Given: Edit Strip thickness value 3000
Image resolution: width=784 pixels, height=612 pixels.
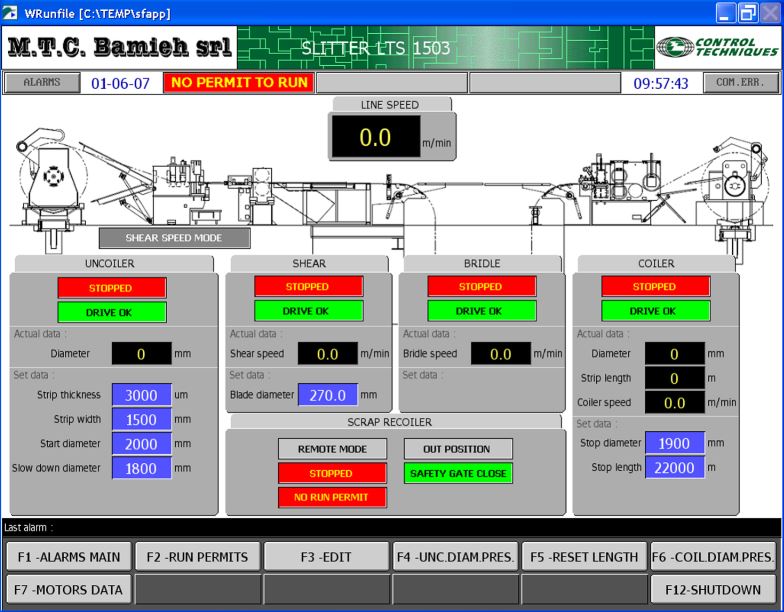Looking at the screenshot, I should tap(142, 395).
